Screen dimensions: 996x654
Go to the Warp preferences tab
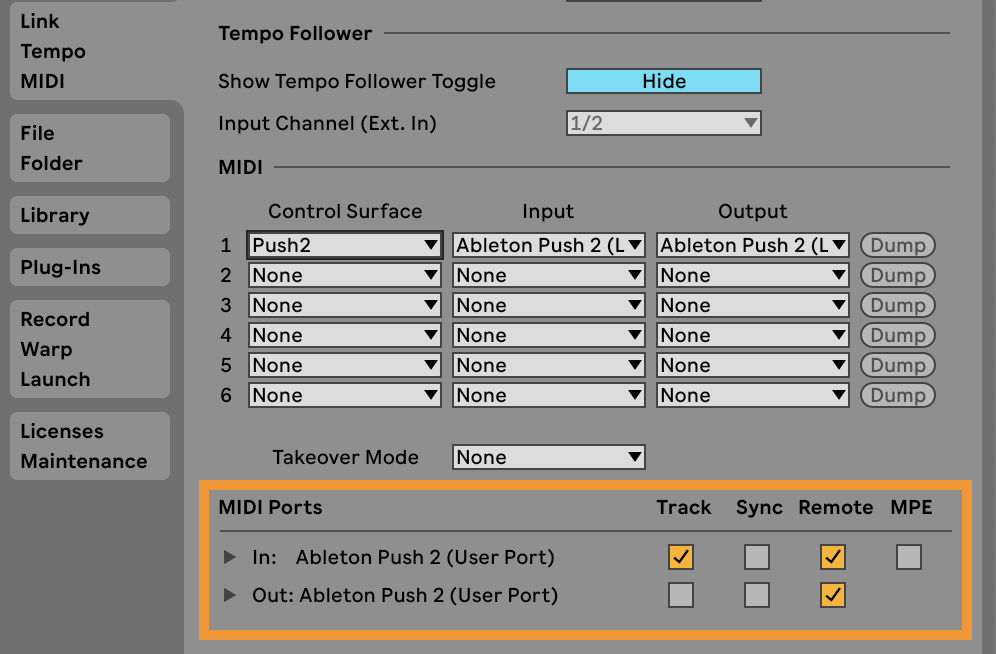46,349
